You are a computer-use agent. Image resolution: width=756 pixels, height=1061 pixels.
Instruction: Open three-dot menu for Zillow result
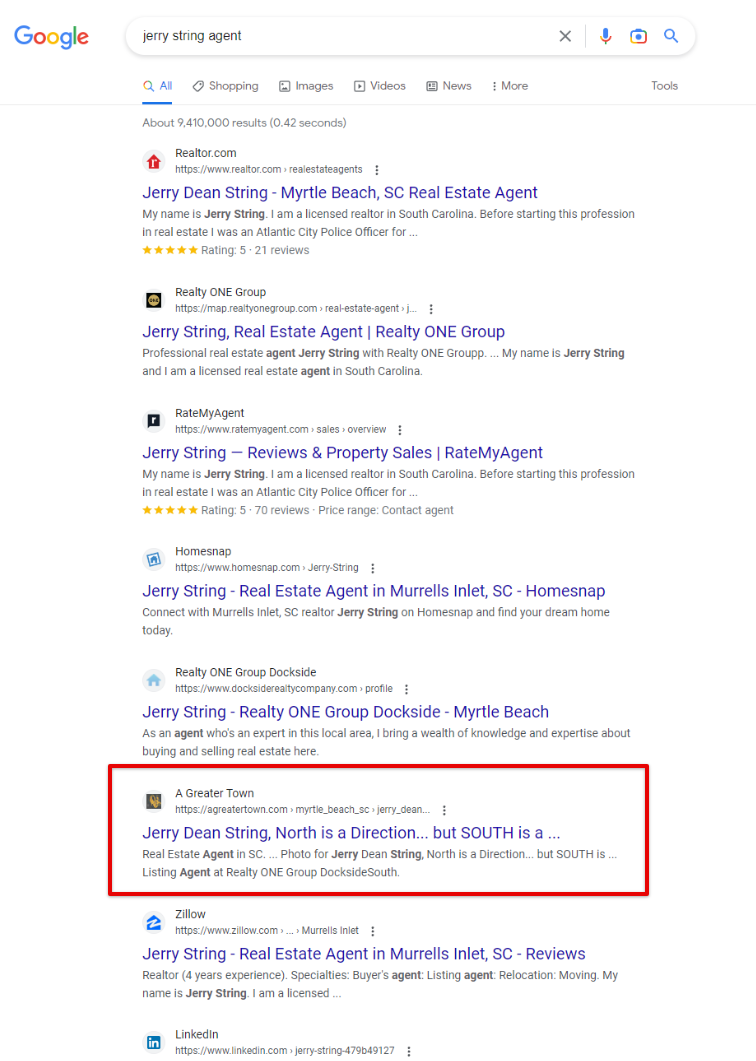pyautogui.click(x=373, y=931)
